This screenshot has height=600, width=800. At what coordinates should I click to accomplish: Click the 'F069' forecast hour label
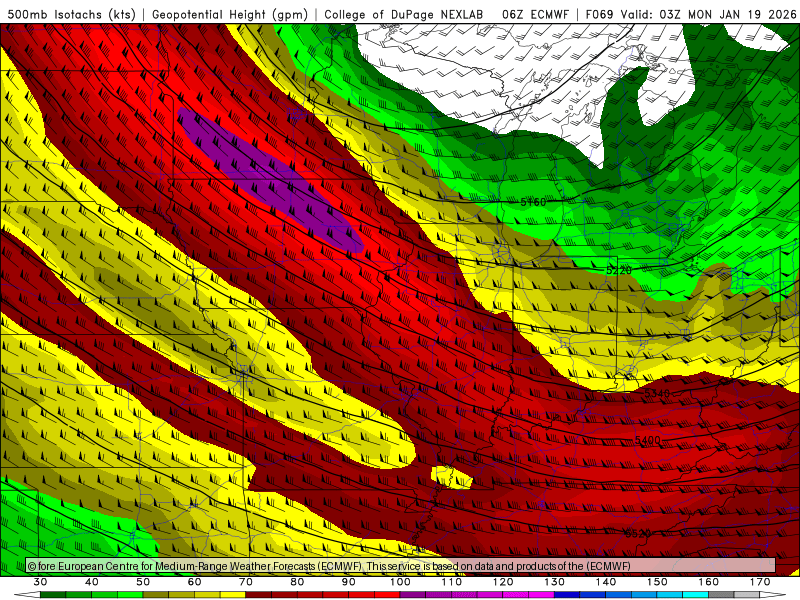tap(601, 14)
